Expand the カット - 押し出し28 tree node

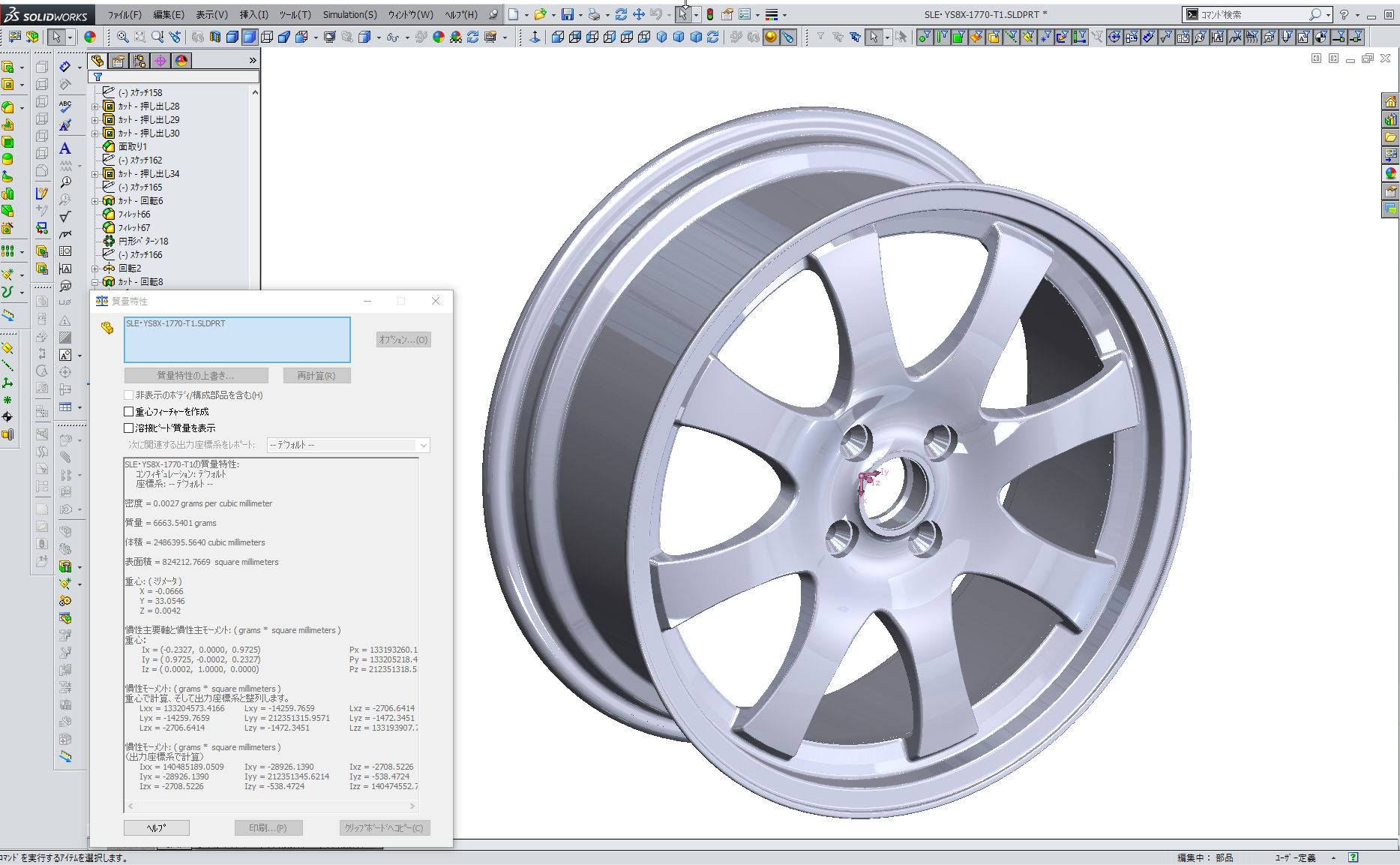[95, 107]
